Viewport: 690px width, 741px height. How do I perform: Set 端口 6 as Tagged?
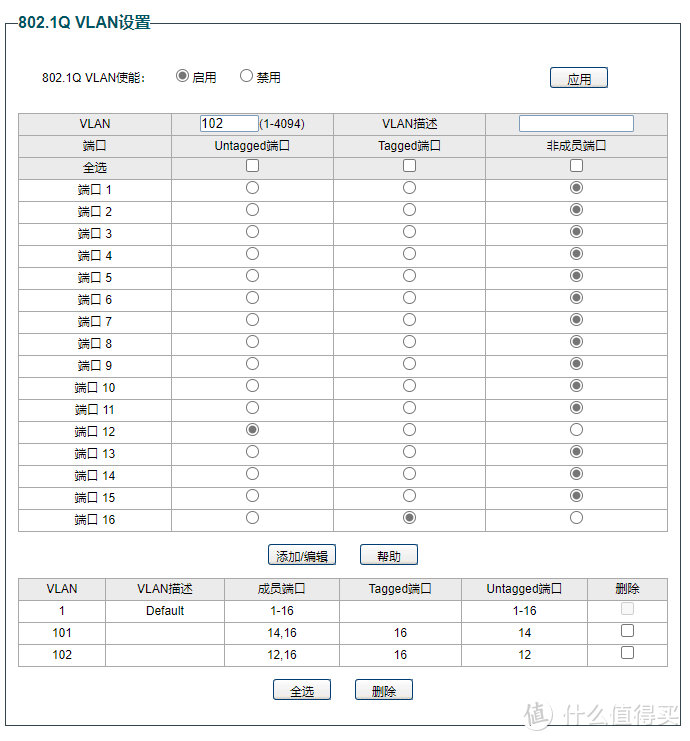pos(409,298)
